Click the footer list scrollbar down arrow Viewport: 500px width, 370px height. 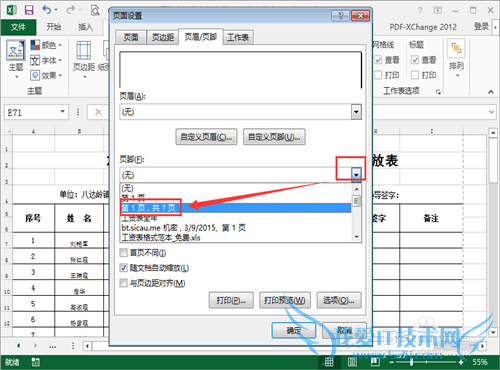coord(356,237)
